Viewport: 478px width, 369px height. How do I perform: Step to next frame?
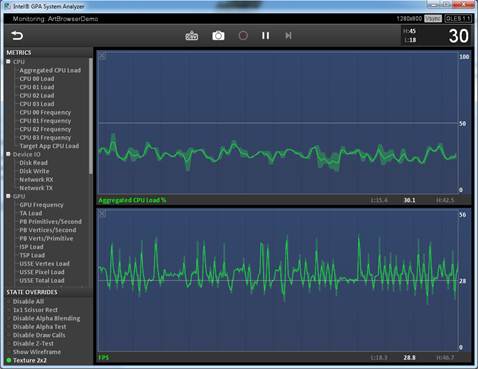point(288,35)
